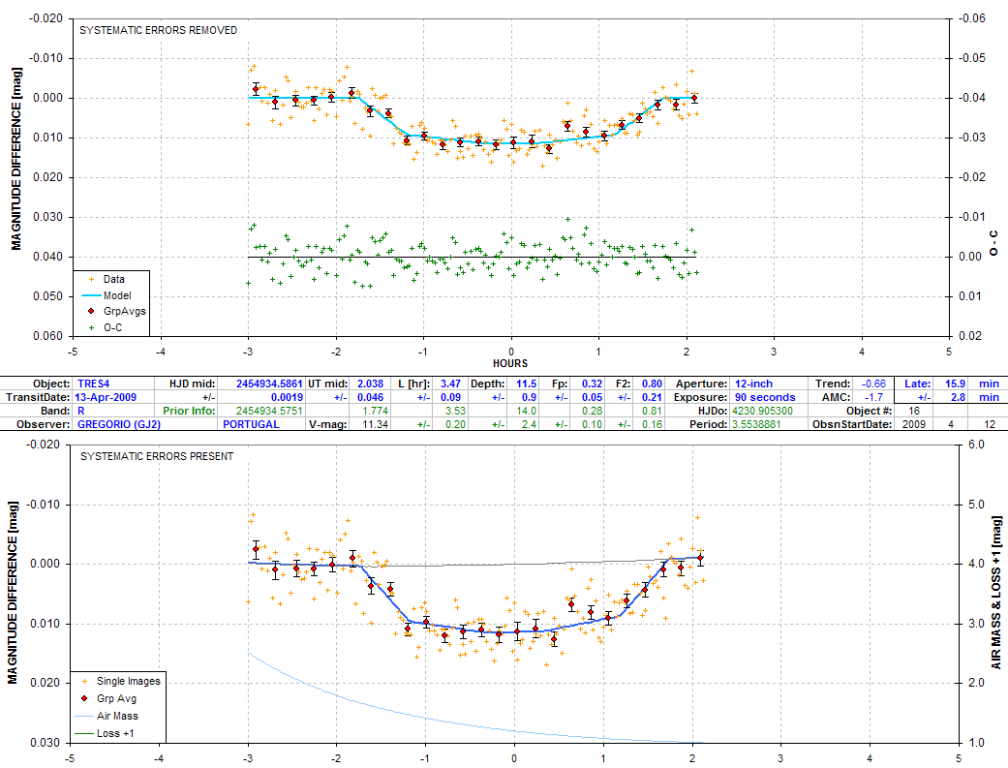Screen dimensions: 1008x768
Task: Select the '0.16' cell
Action: pos(652,424)
